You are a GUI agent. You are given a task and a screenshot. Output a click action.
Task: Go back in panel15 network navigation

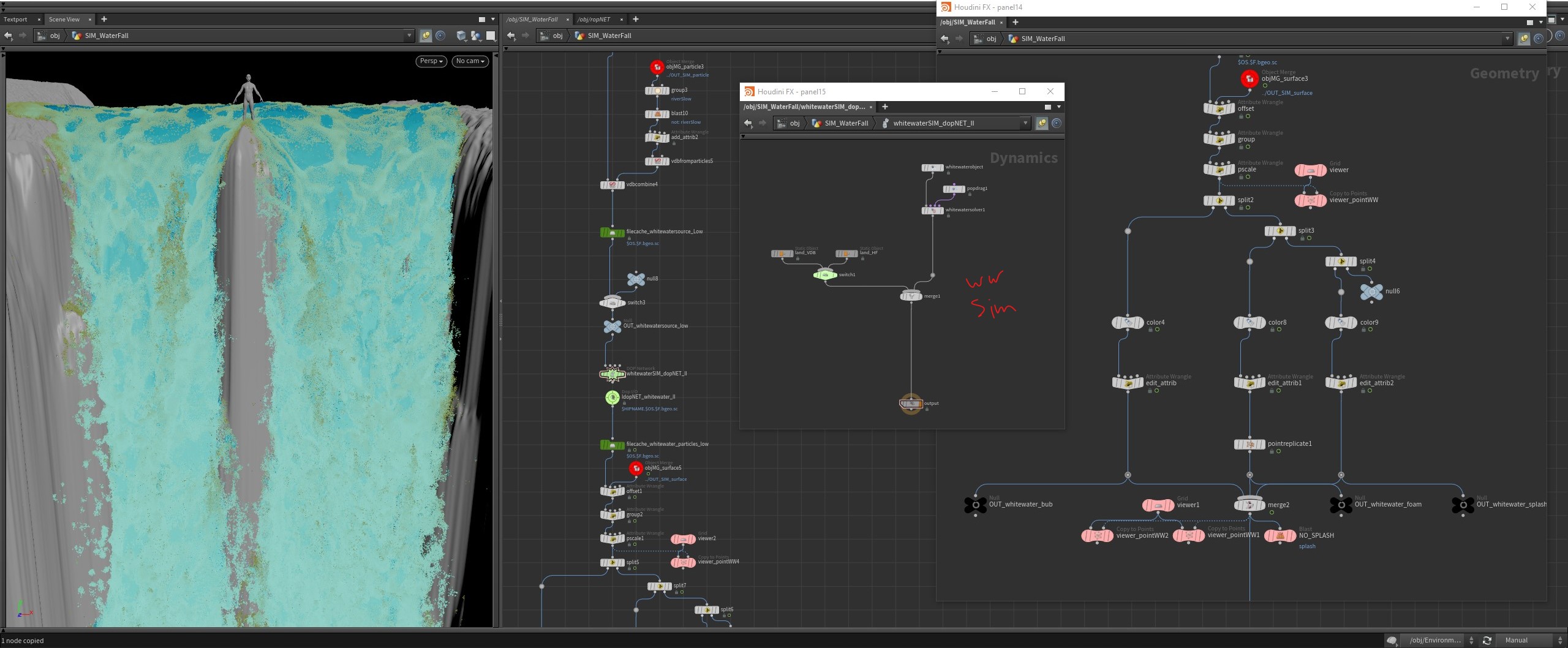click(x=748, y=123)
